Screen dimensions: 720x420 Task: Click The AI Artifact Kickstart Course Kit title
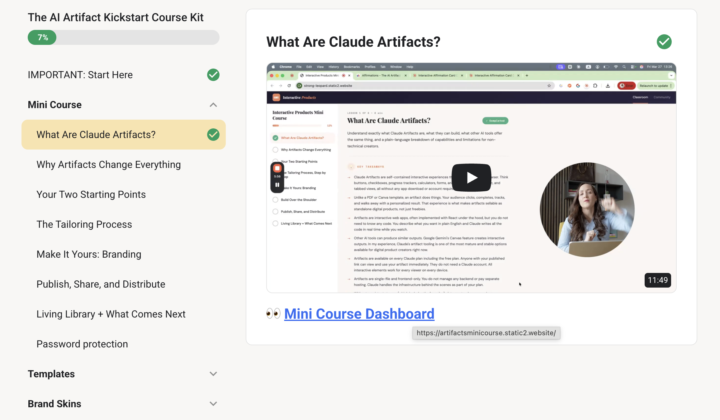click(x=115, y=17)
